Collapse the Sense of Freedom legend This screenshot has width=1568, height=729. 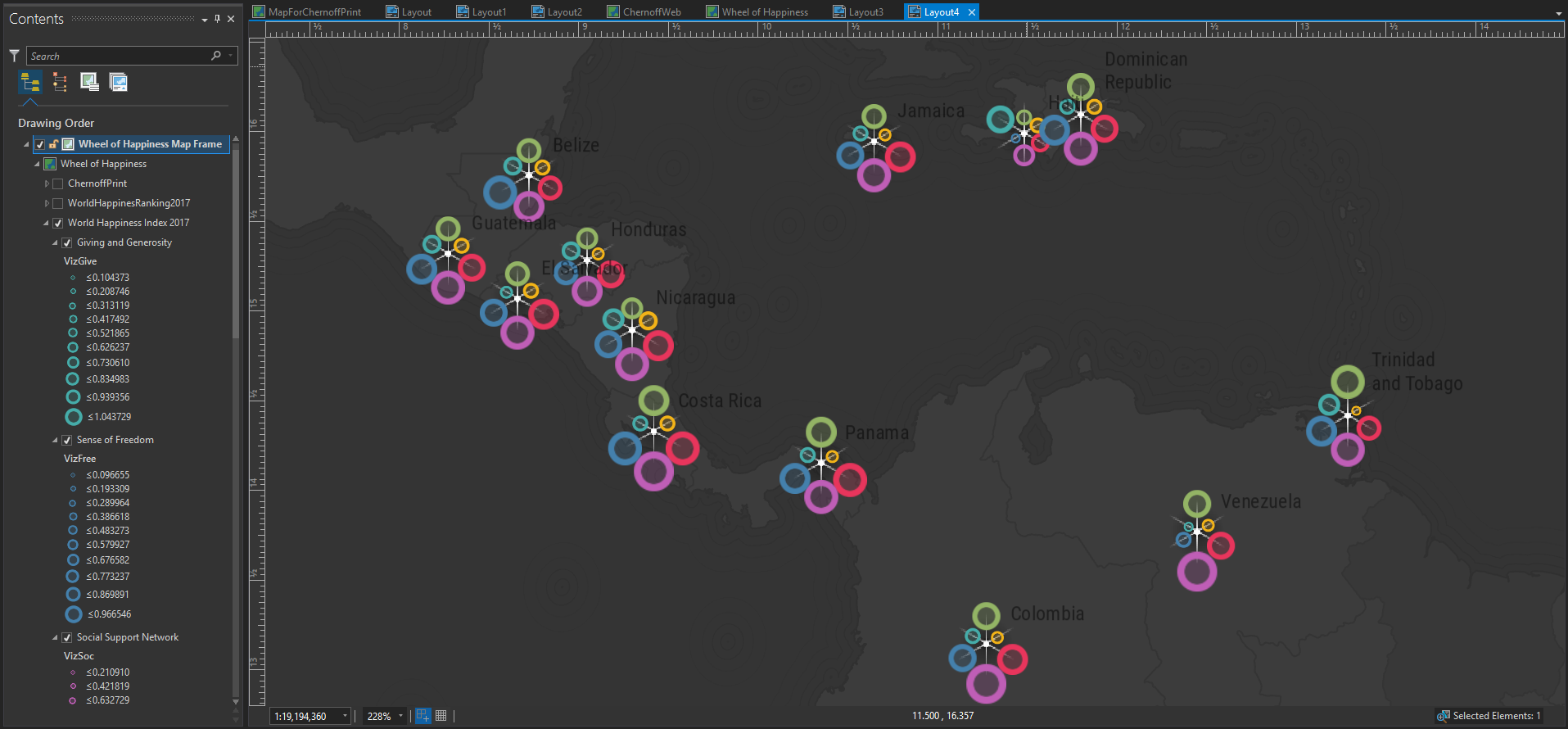[55, 440]
